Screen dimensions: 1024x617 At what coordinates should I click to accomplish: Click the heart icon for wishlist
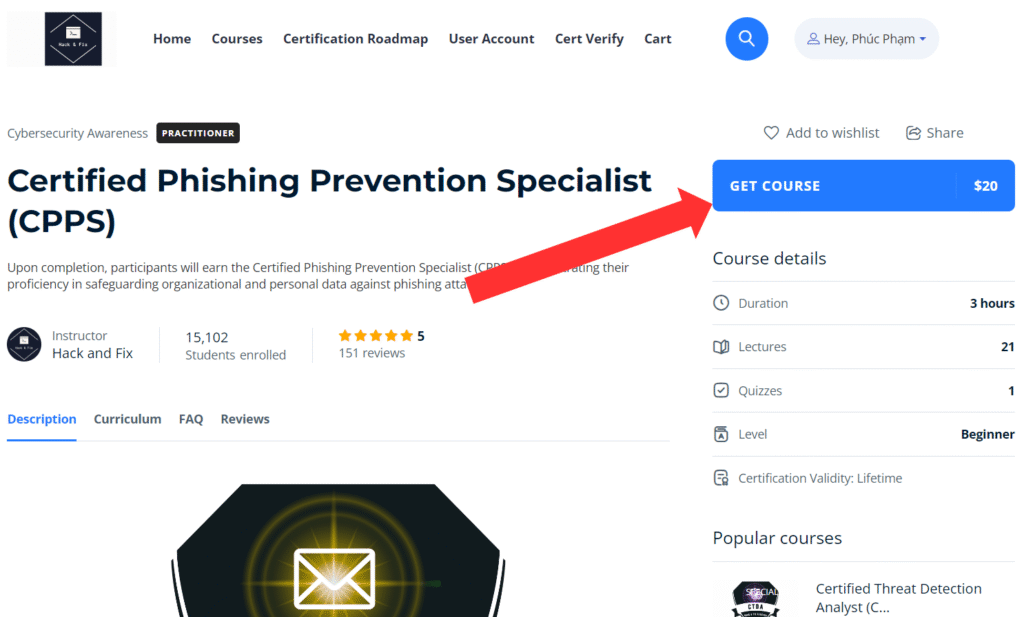[x=771, y=133]
